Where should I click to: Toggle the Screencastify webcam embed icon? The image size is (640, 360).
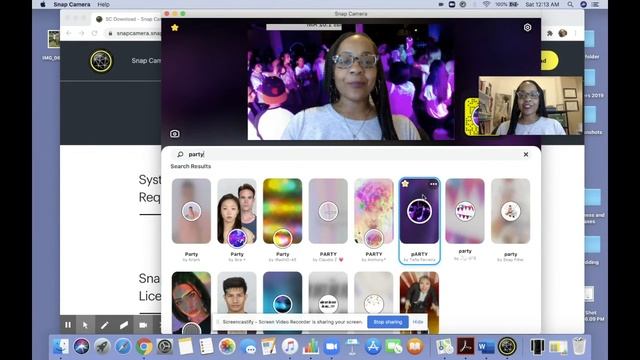pyautogui.click(x=143, y=325)
